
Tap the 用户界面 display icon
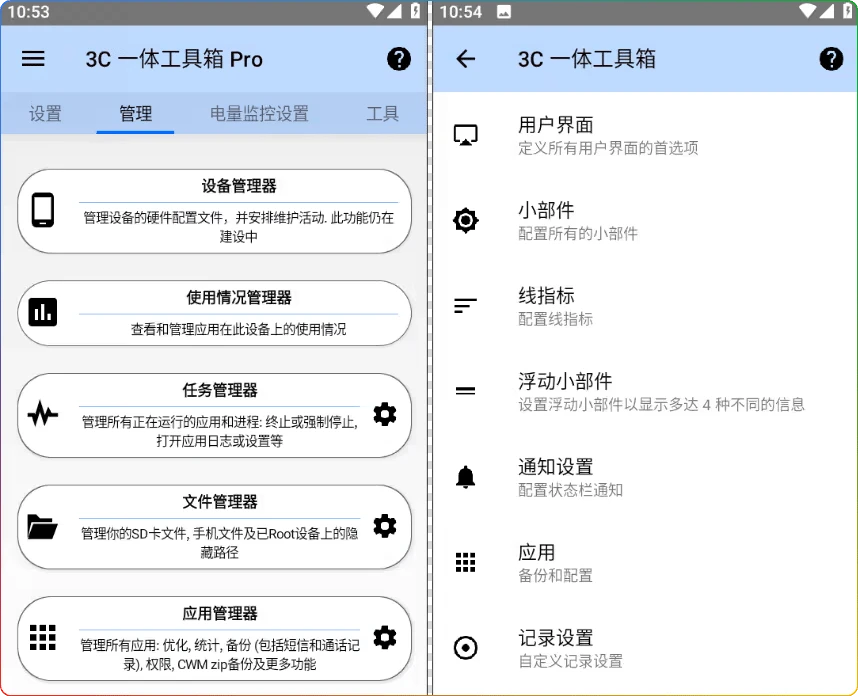(x=465, y=133)
